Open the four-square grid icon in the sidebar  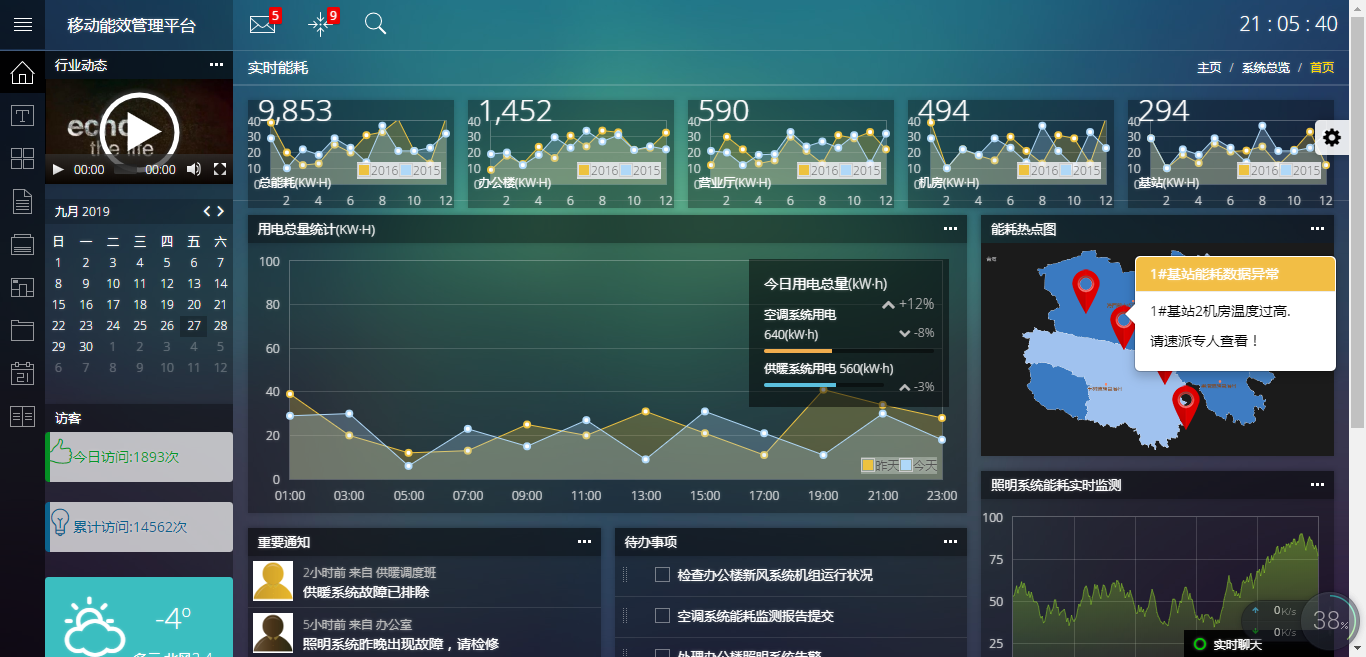(22, 158)
